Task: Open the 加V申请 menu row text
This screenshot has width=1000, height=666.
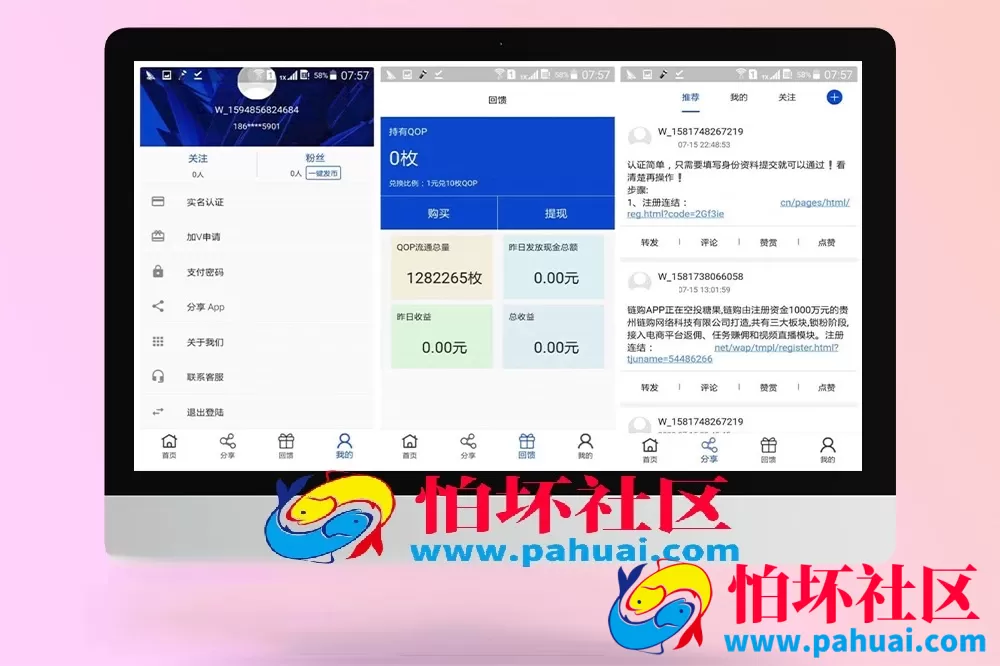Action: click(x=203, y=237)
